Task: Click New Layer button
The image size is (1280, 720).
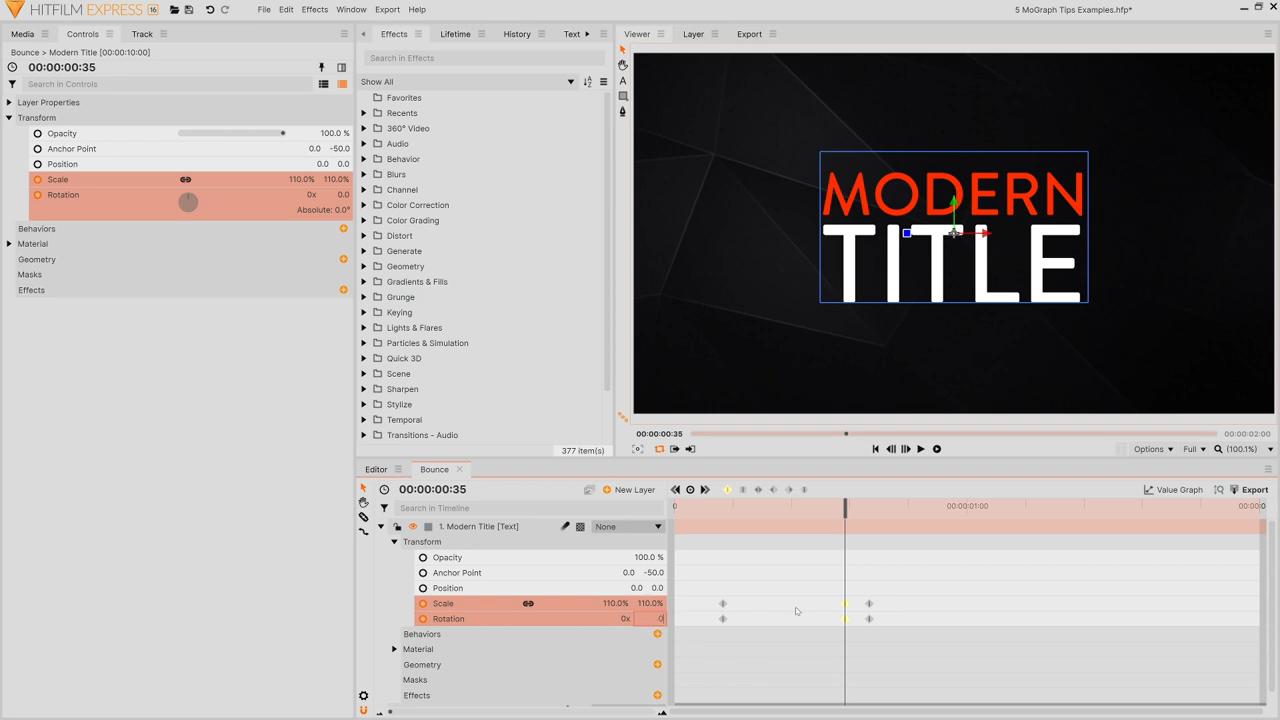Action: click(628, 490)
